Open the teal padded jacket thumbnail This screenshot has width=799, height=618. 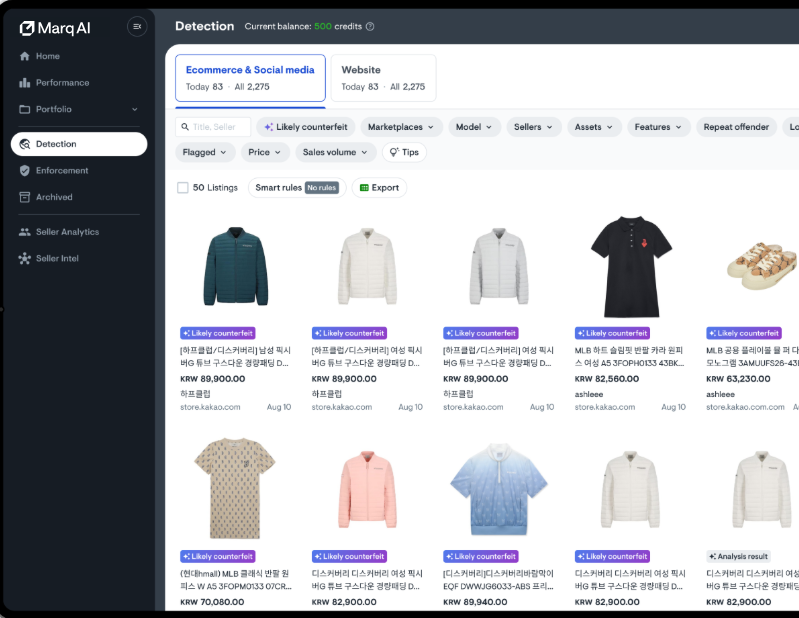tap(235, 266)
